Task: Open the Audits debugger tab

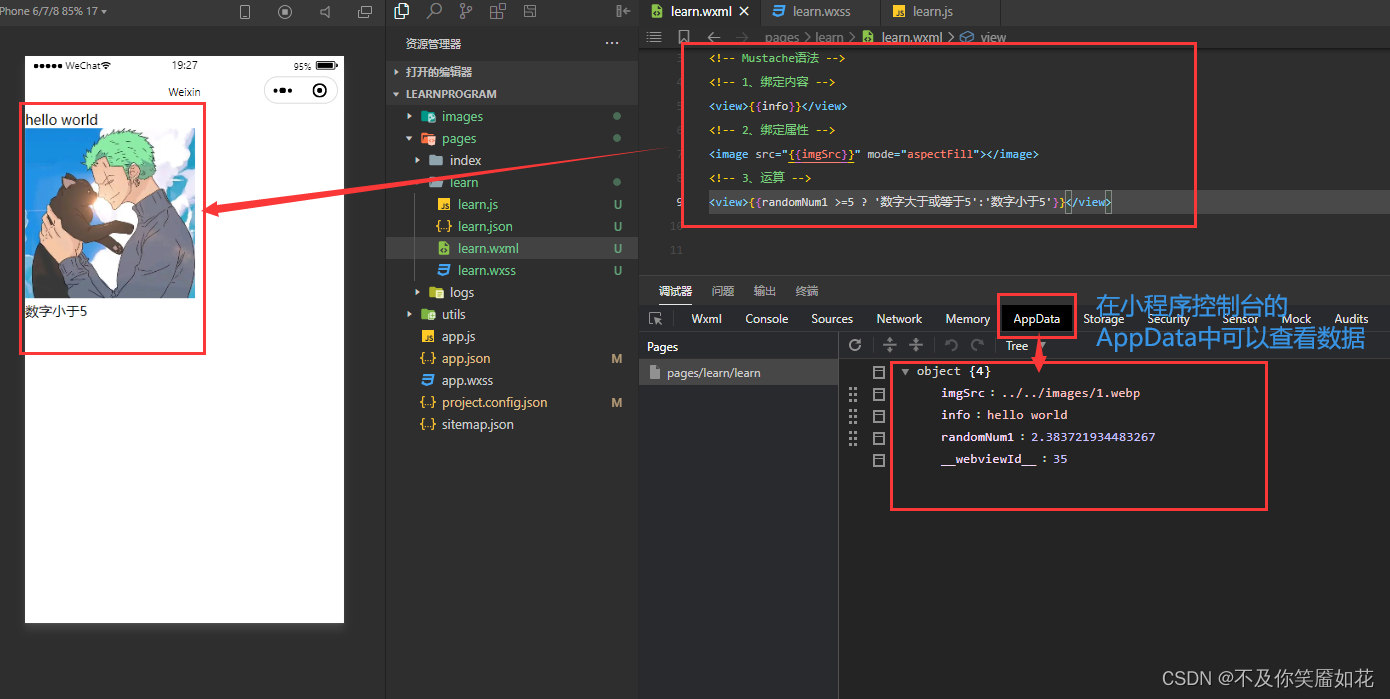Action: (x=1351, y=319)
